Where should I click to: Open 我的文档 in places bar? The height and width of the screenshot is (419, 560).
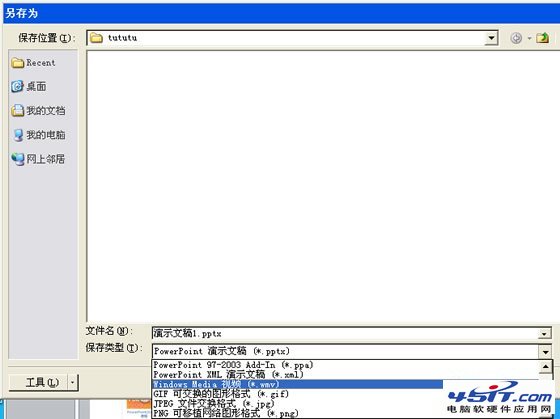coord(38,111)
